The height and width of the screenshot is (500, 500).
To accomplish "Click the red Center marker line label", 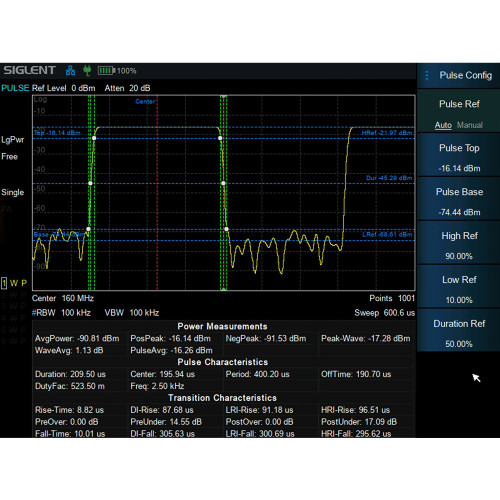I will 145,101.
